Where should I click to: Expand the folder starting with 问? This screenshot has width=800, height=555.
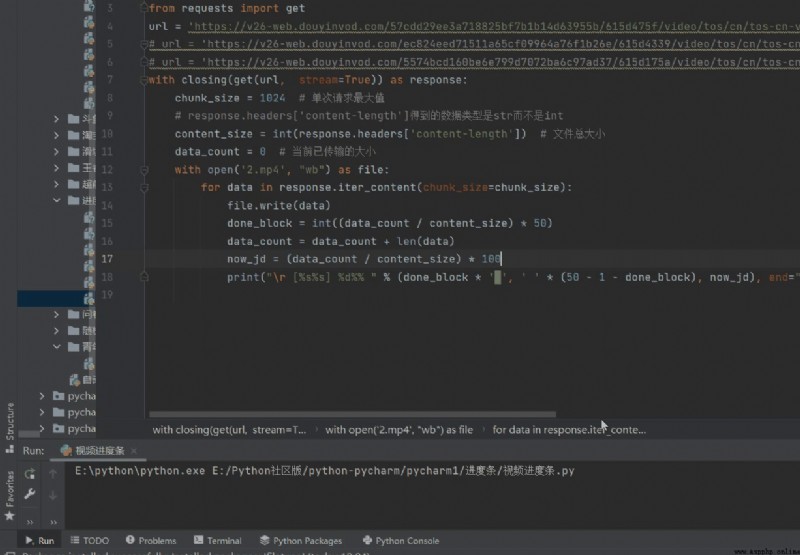(57, 314)
